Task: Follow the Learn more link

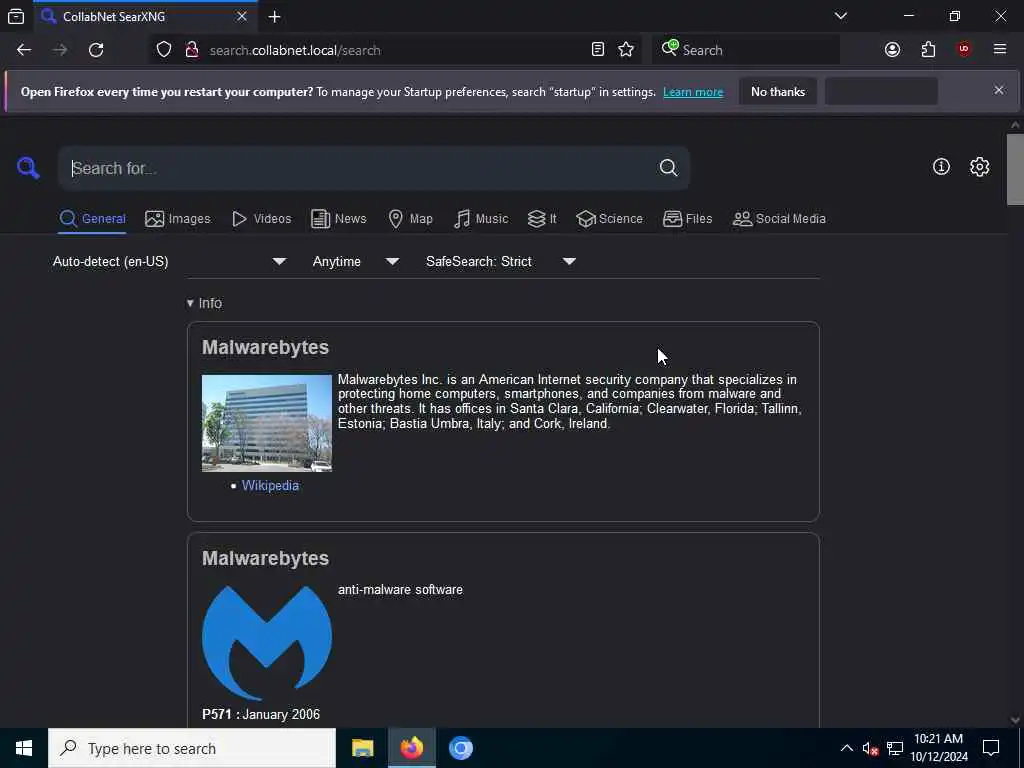Action: [693, 92]
